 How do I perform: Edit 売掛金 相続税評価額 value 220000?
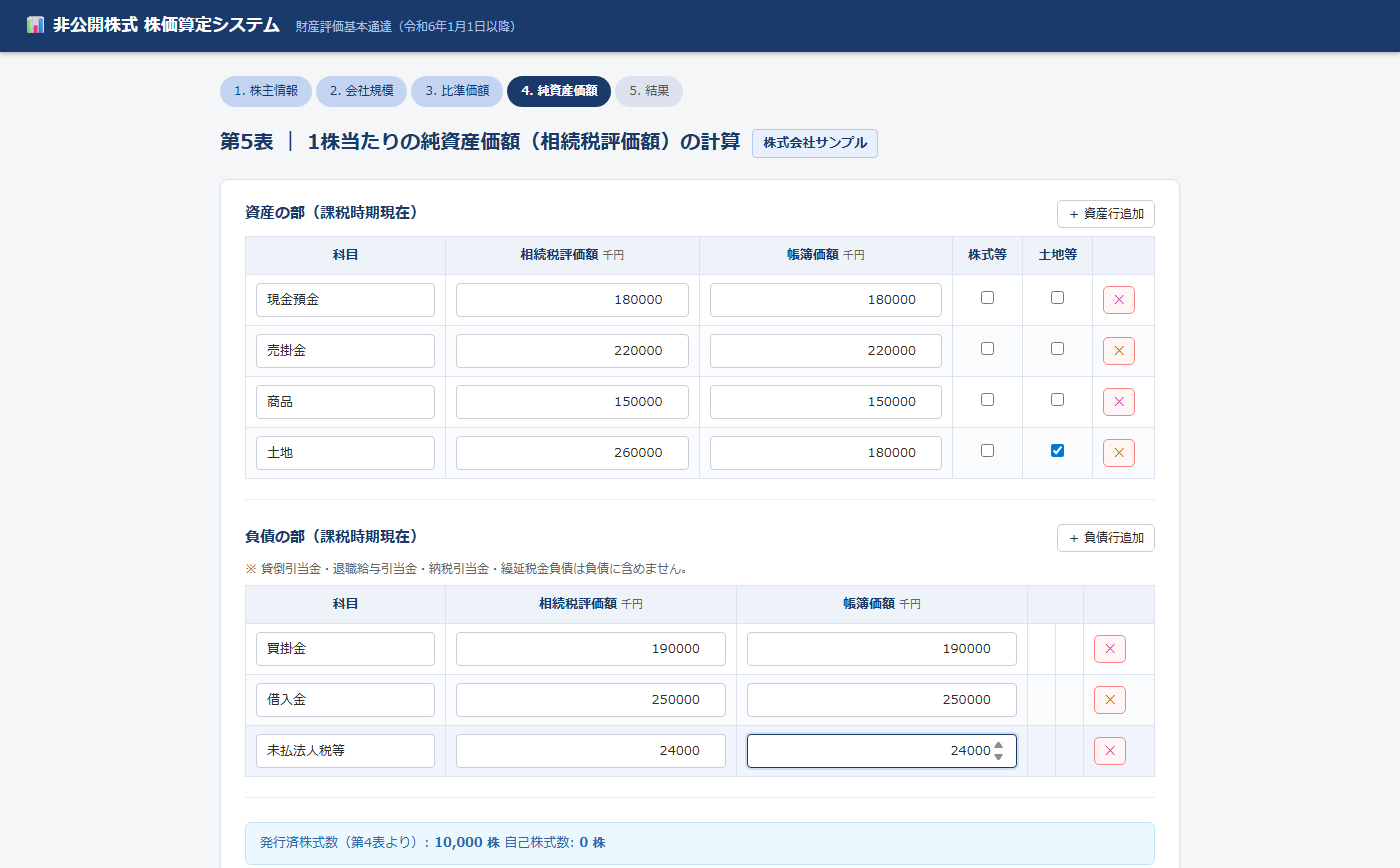pyautogui.click(x=572, y=351)
